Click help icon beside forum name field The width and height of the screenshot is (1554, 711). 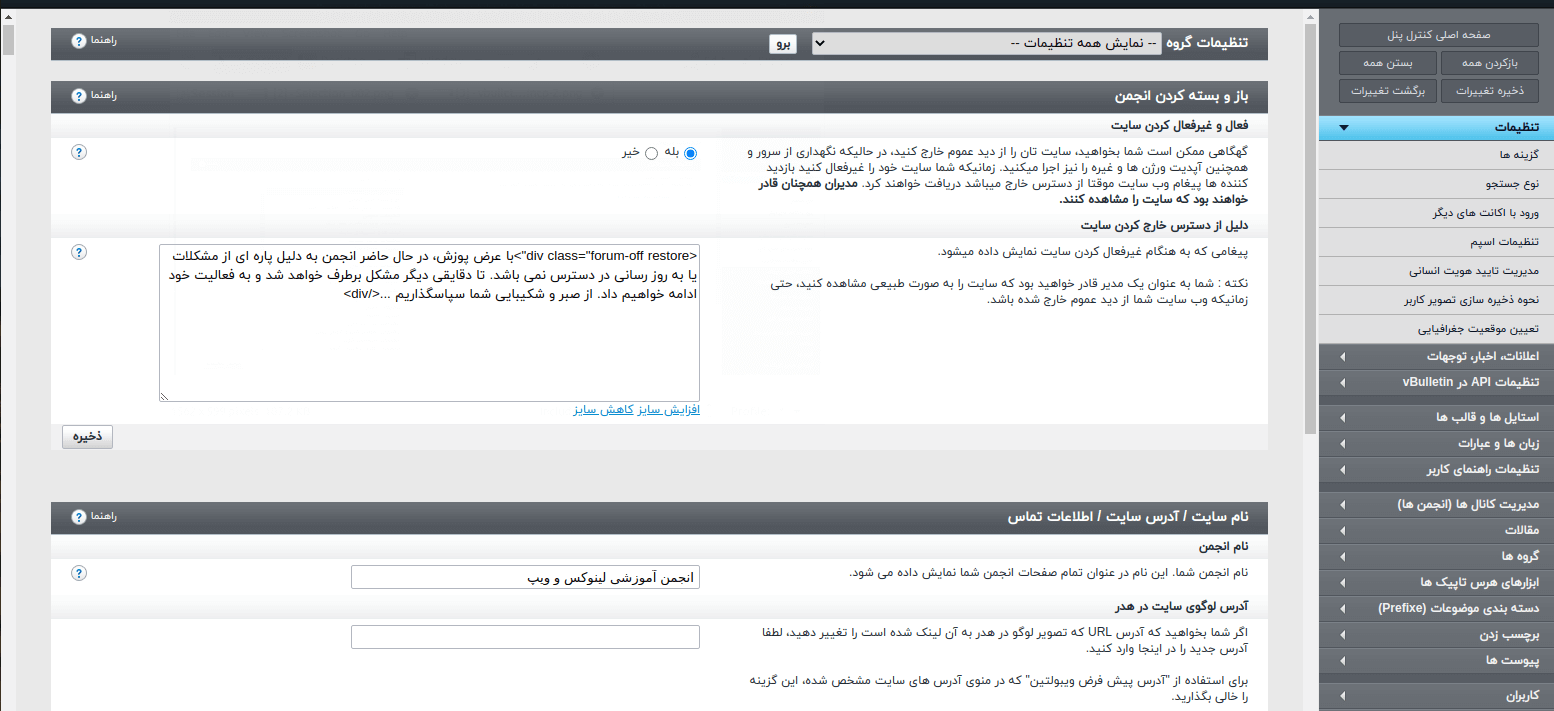tap(79, 573)
